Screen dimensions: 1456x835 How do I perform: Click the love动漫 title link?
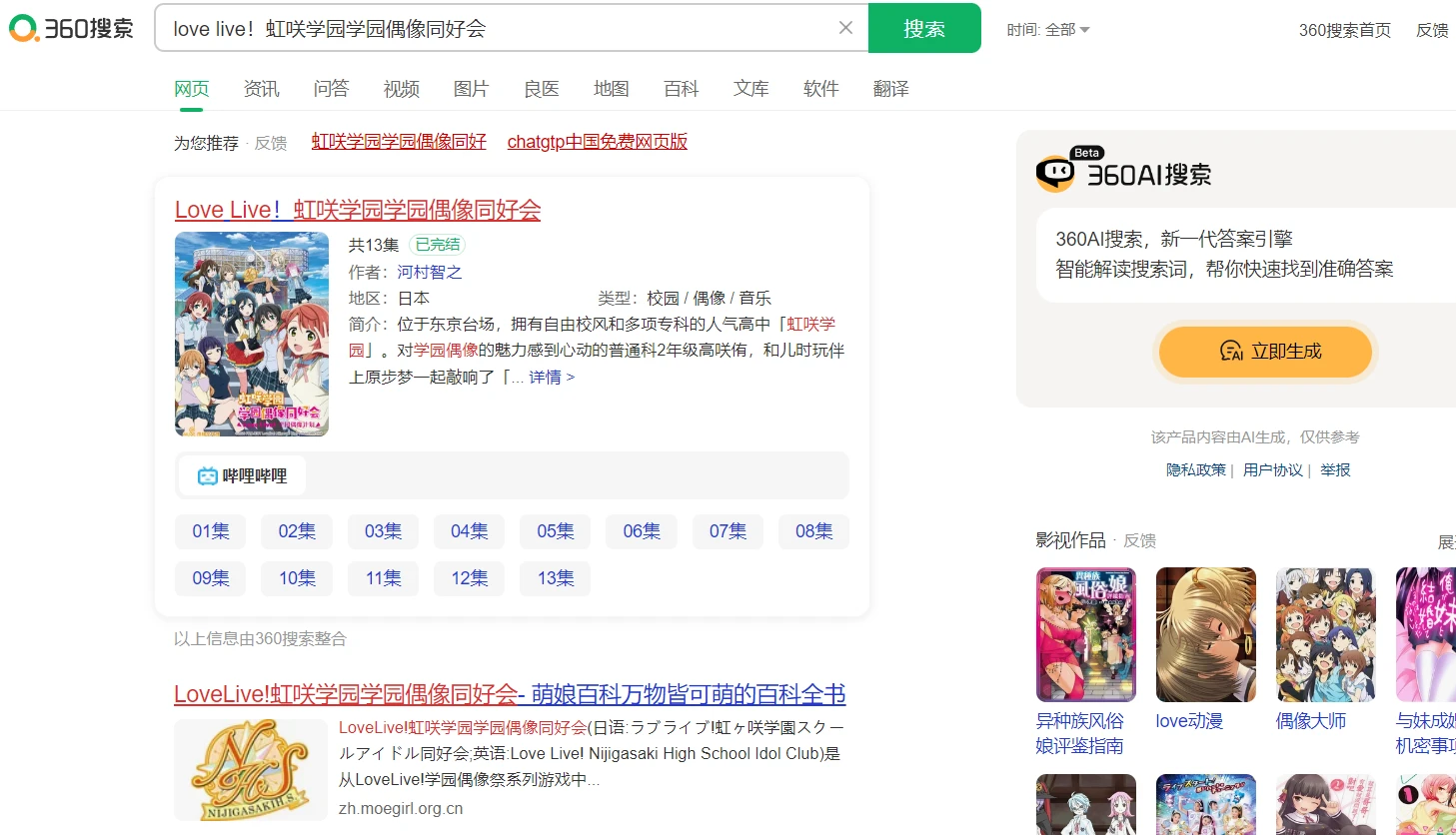click(1189, 721)
